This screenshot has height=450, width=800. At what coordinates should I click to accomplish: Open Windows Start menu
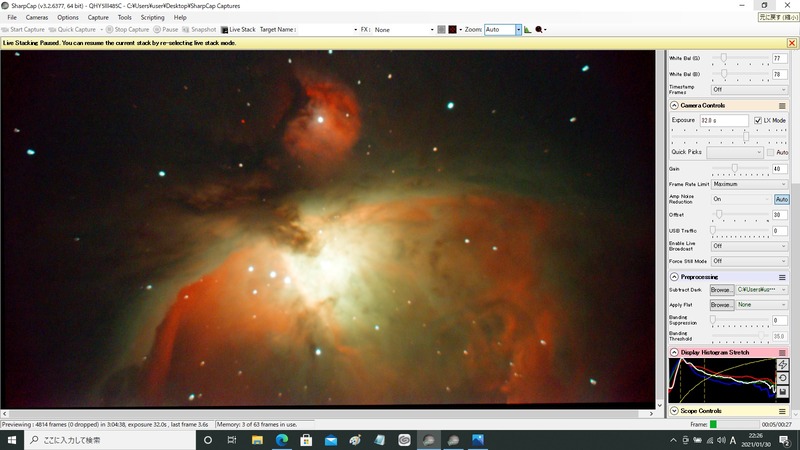[x=12, y=440]
